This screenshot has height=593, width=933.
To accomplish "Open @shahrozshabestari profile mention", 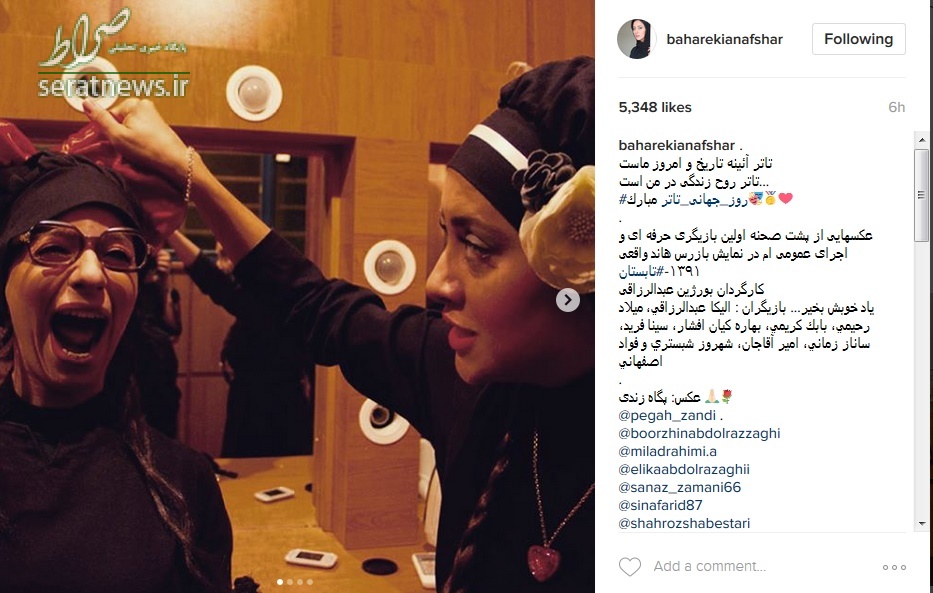I will click(684, 523).
